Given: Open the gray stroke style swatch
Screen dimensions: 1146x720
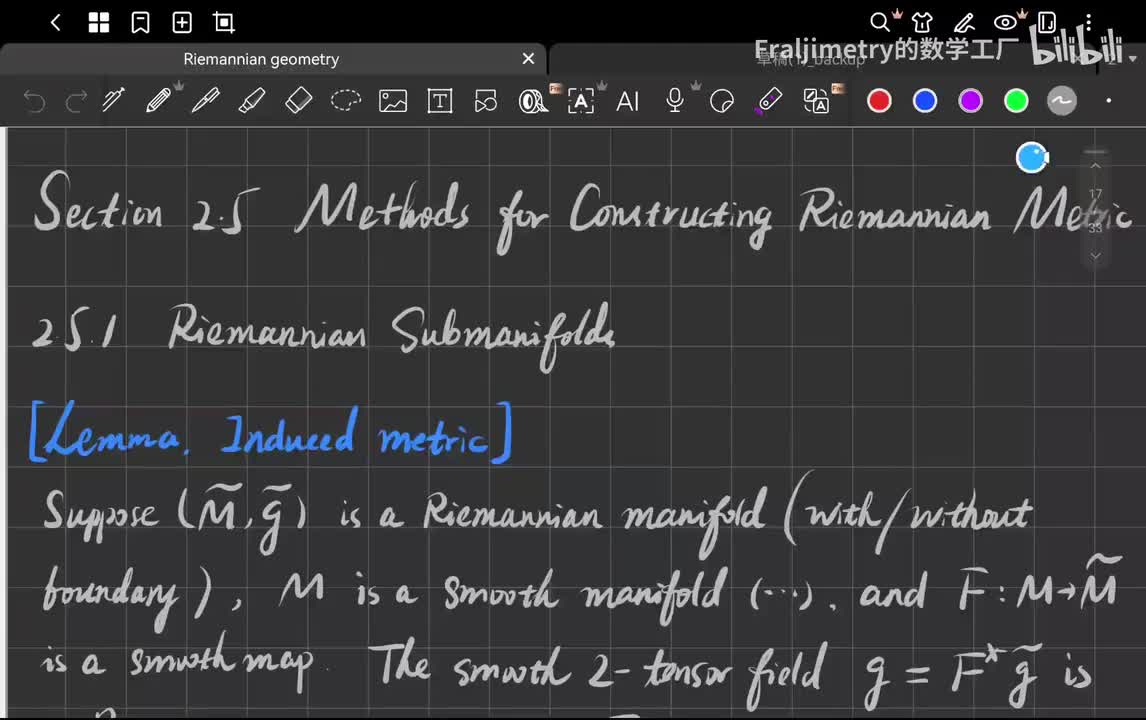Looking at the screenshot, I should 1061,101.
